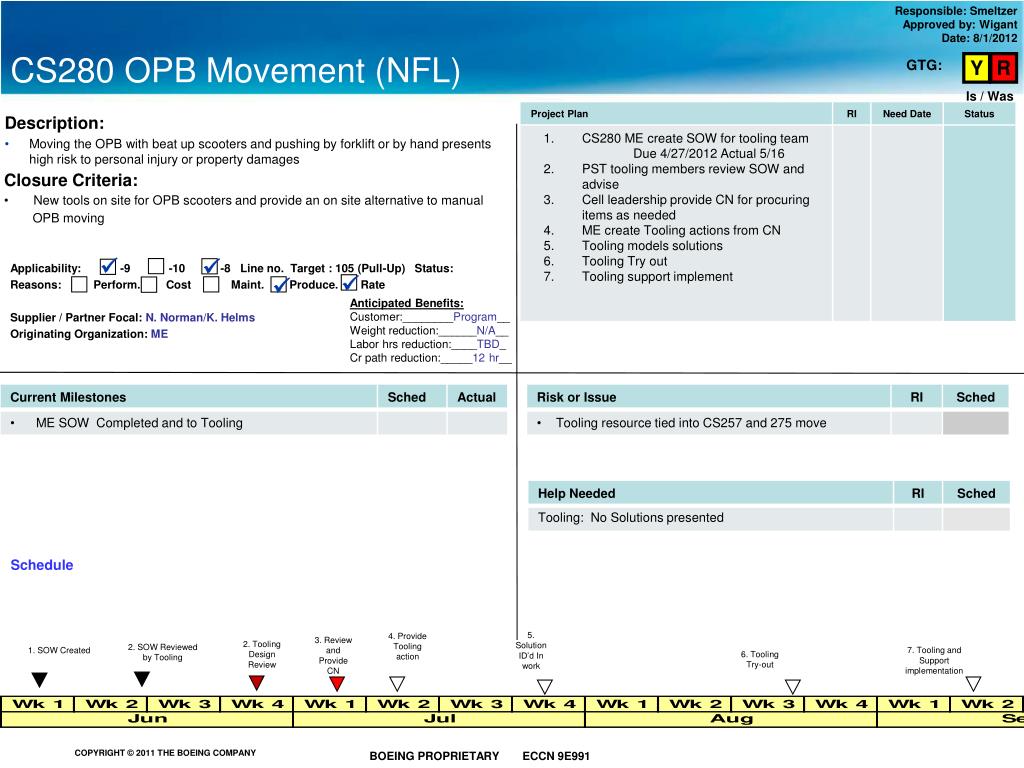Toggle the -8 applicability checkbox
The image size is (1024, 768).
pyautogui.click(x=210, y=266)
